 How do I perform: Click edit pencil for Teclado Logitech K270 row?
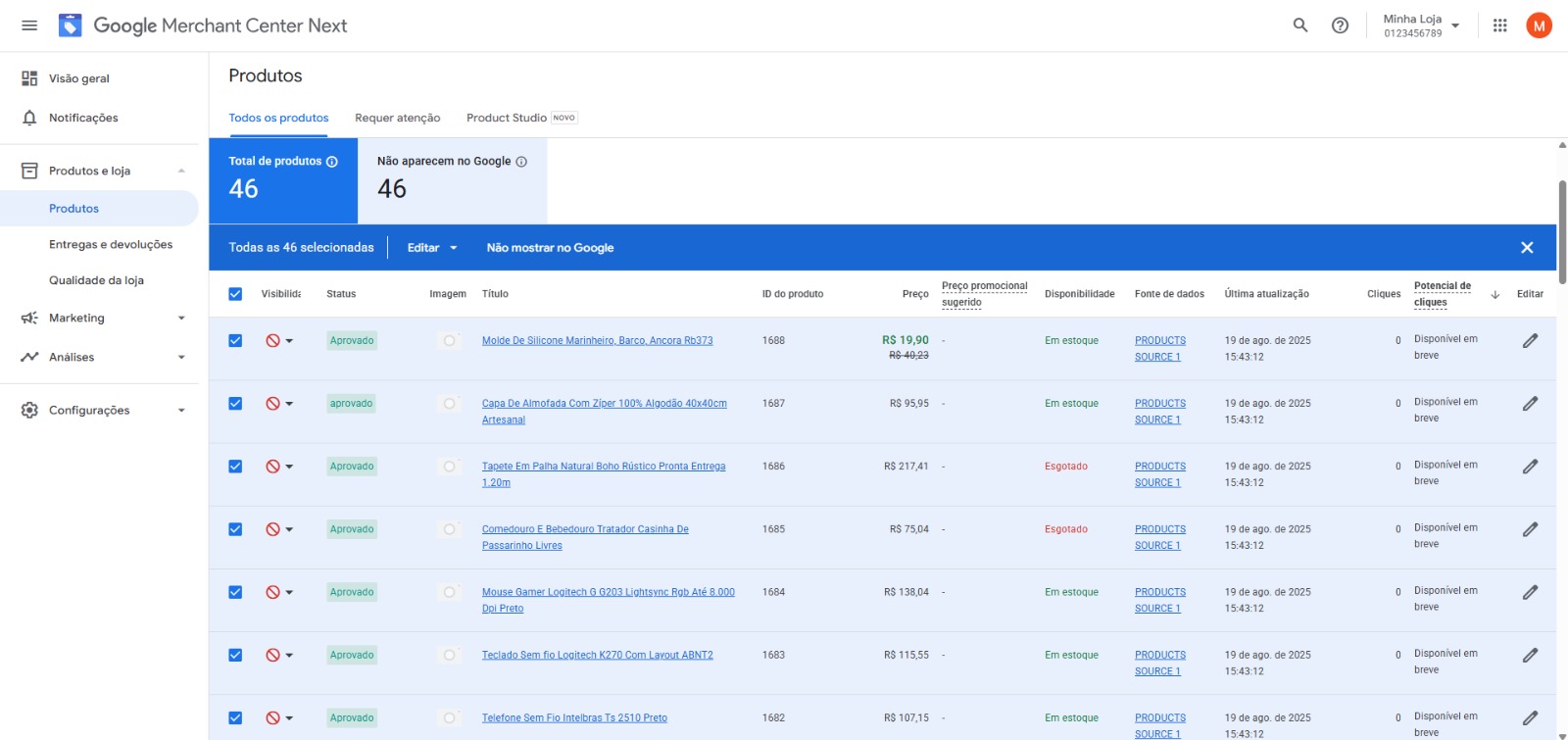1529,656
